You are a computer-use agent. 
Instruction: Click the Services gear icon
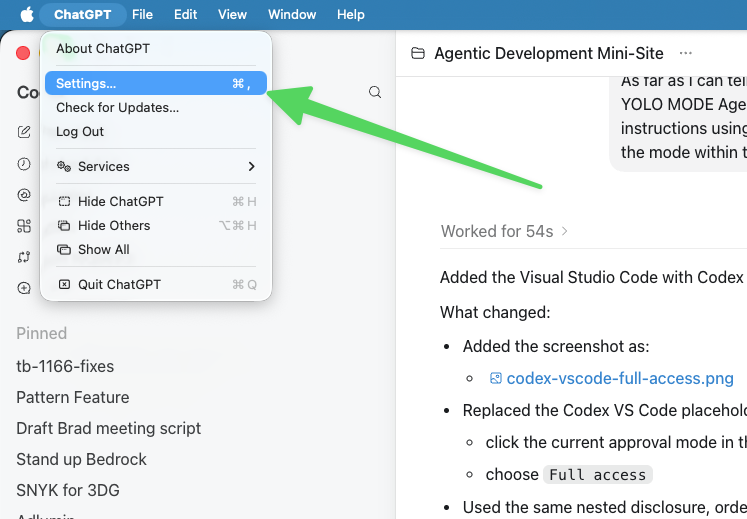pos(64,166)
